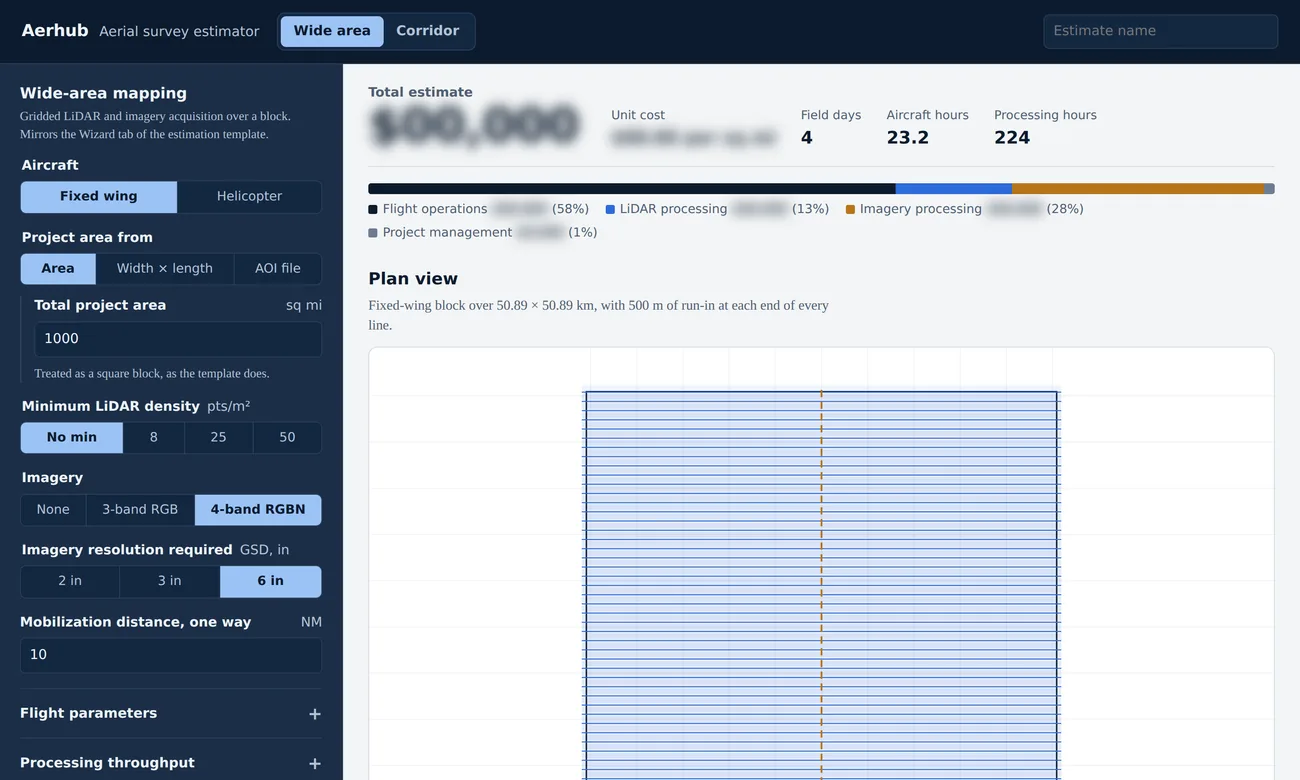Click the Flight operations legend swatch

pyautogui.click(x=373, y=210)
